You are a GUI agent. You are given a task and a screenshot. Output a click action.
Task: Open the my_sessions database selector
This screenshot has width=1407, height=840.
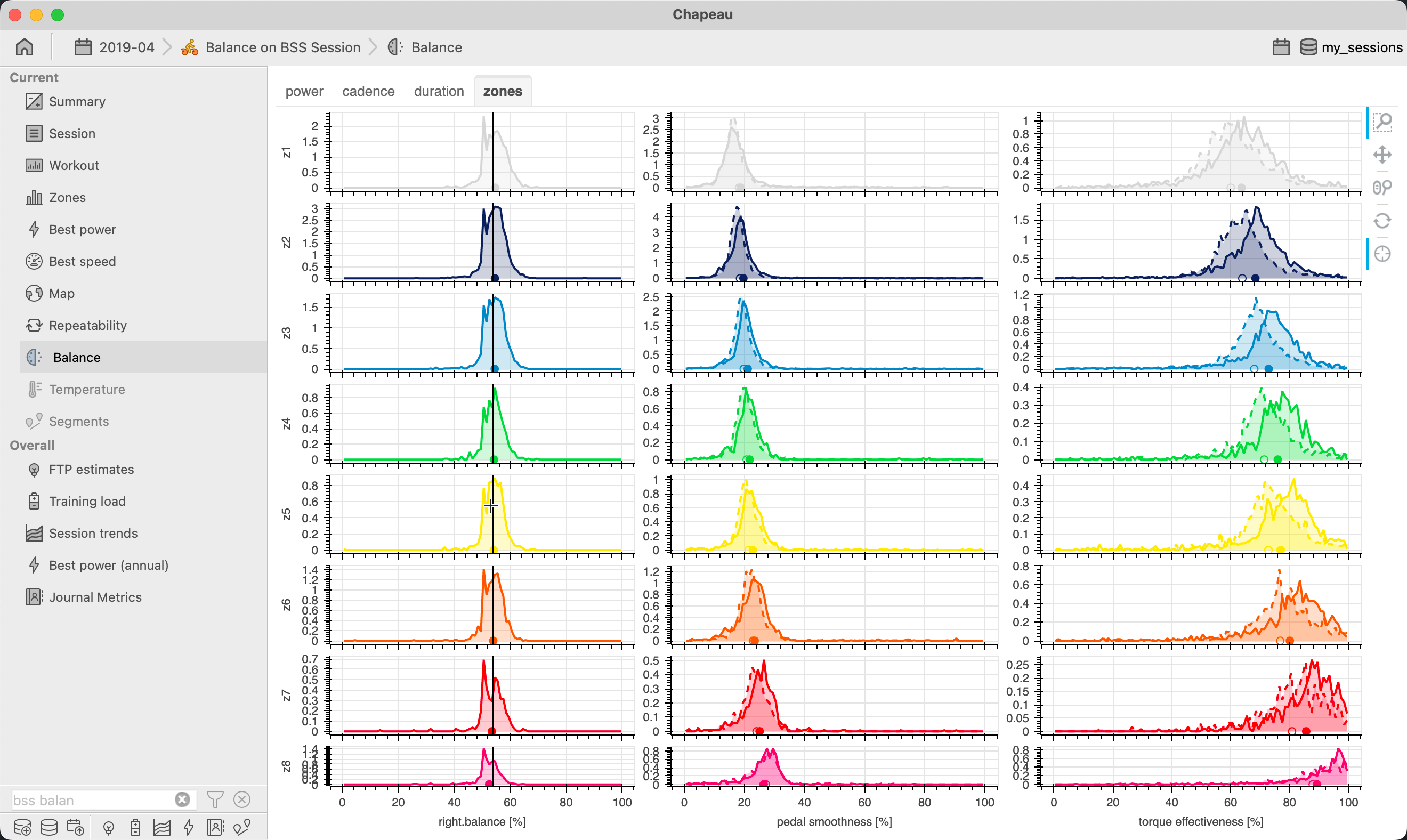click(x=1351, y=47)
